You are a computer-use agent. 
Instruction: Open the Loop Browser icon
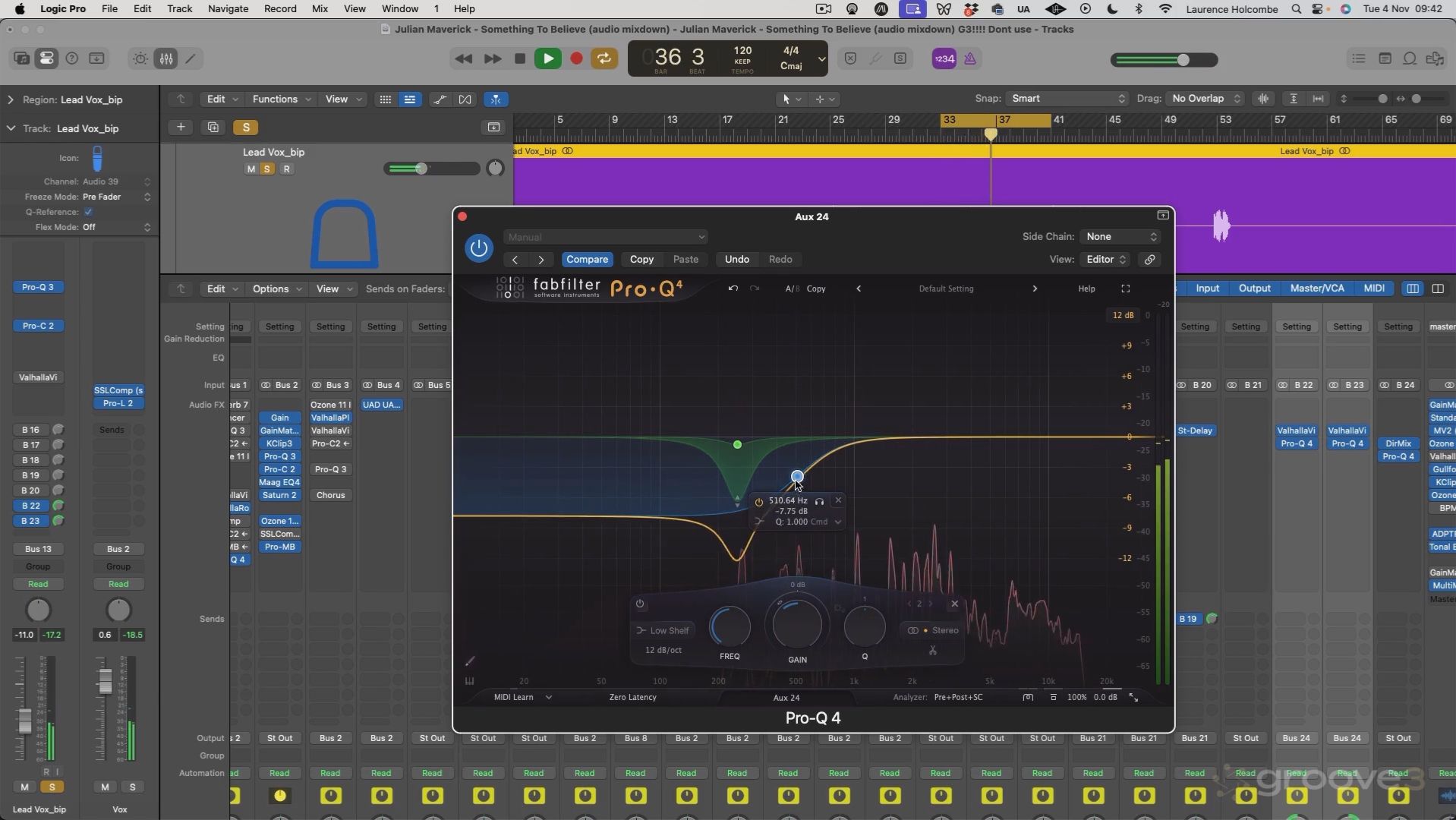tap(1410, 58)
